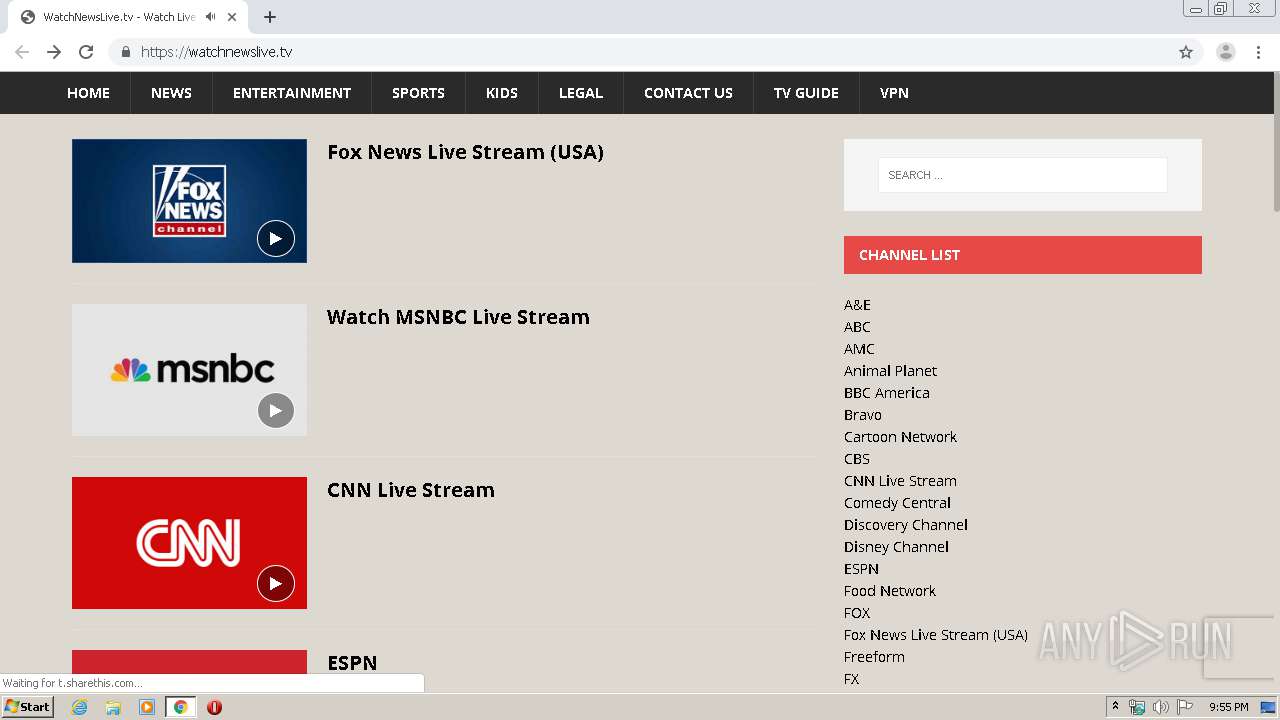Open Comedy Central in channel list
The height and width of the screenshot is (720, 1280).
click(x=897, y=503)
